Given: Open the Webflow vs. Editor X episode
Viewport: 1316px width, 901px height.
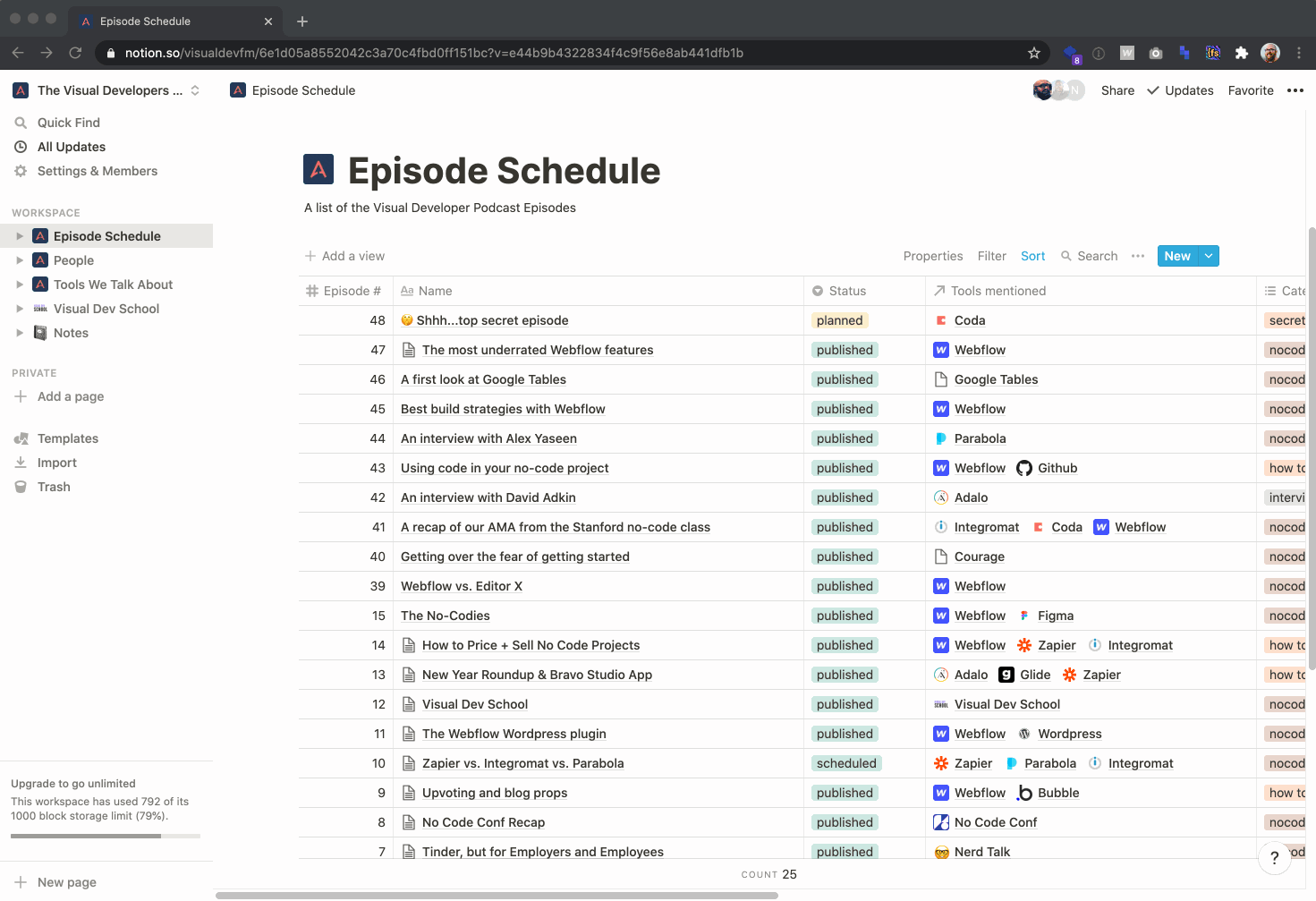Looking at the screenshot, I should (x=462, y=586).
